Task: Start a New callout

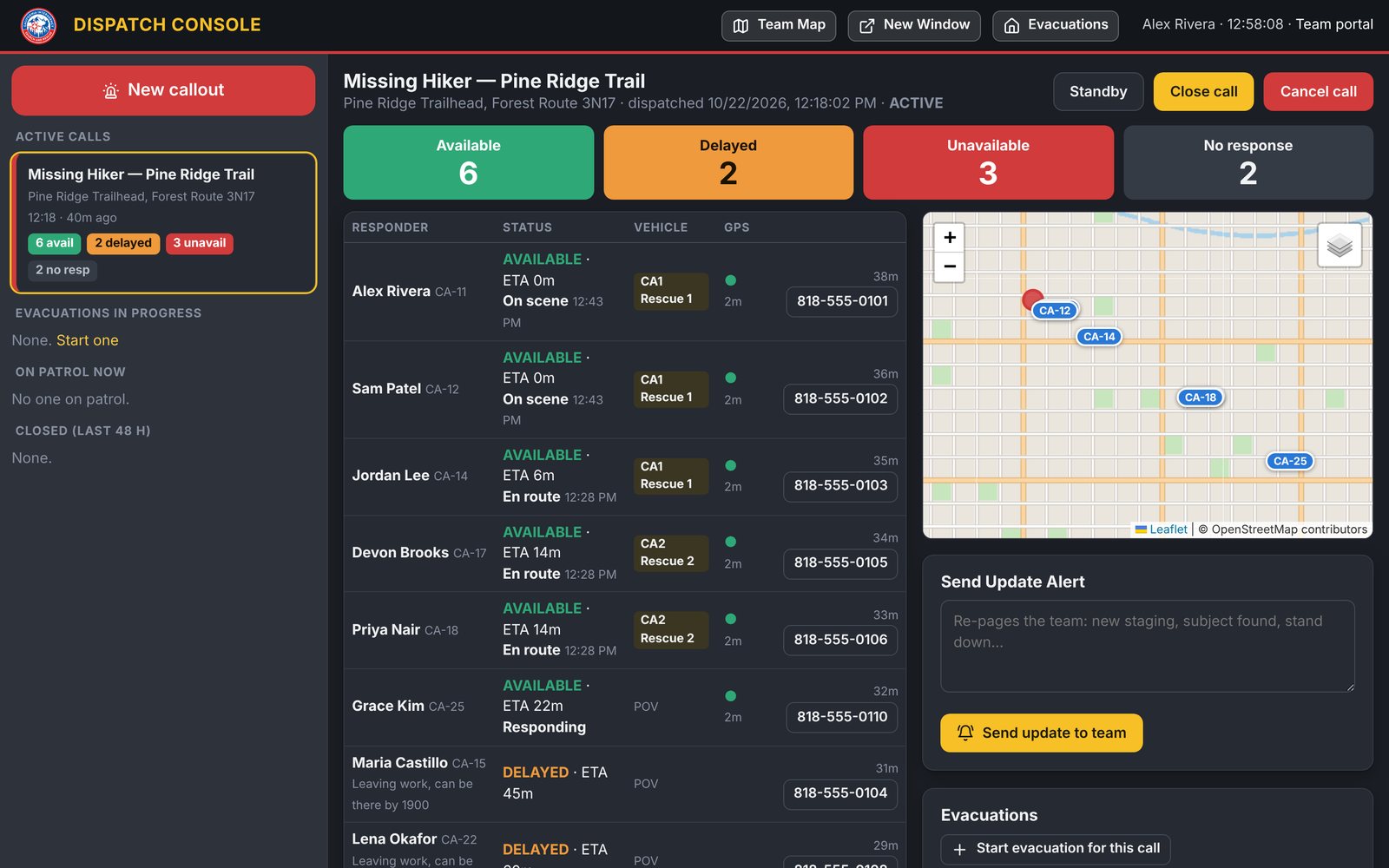Action: coord(163,90)
